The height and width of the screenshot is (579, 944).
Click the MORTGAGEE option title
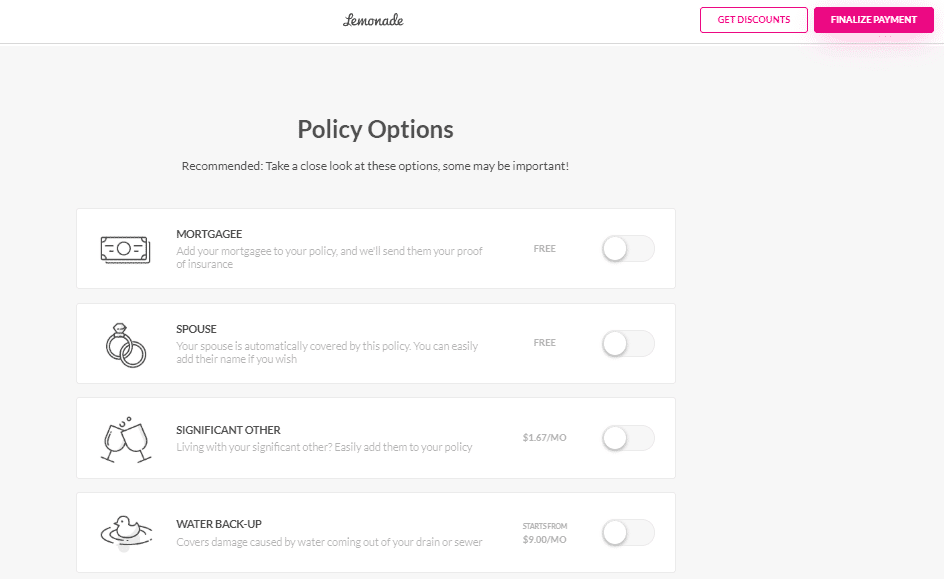[x=209, y=234]
